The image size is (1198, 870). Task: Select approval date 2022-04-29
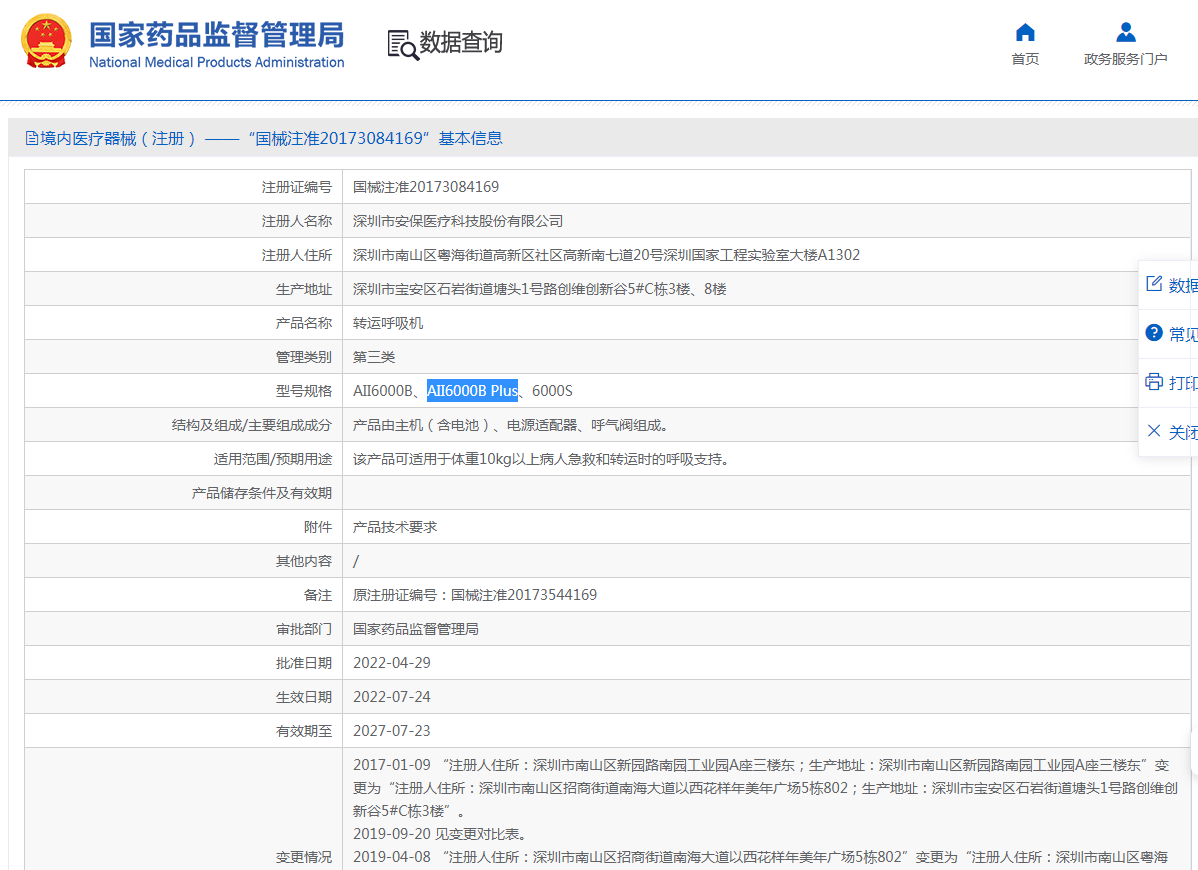[391, 663]
